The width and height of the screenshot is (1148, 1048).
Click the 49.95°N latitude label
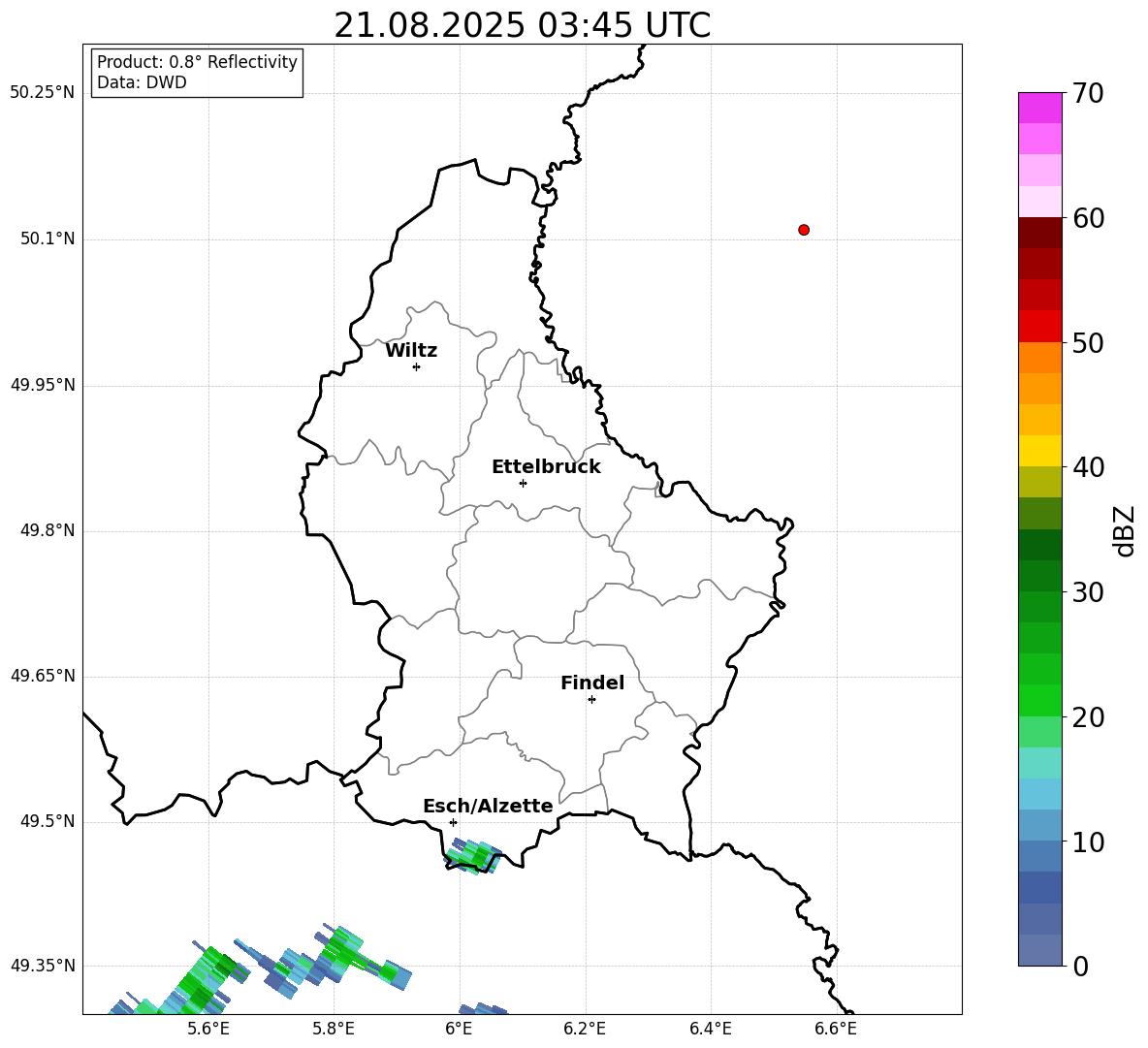click(43, 385)
